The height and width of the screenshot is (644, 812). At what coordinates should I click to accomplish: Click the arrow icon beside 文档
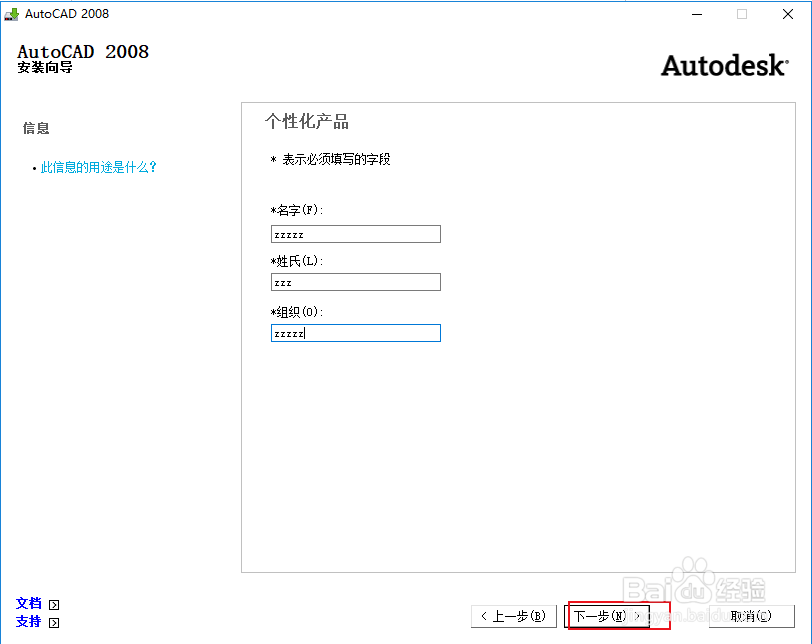click(x=53, y=604)
